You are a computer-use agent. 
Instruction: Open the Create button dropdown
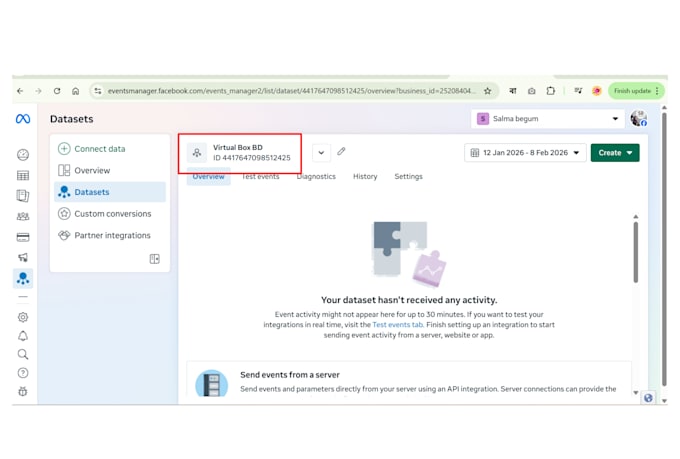click(x=615, y=153)
